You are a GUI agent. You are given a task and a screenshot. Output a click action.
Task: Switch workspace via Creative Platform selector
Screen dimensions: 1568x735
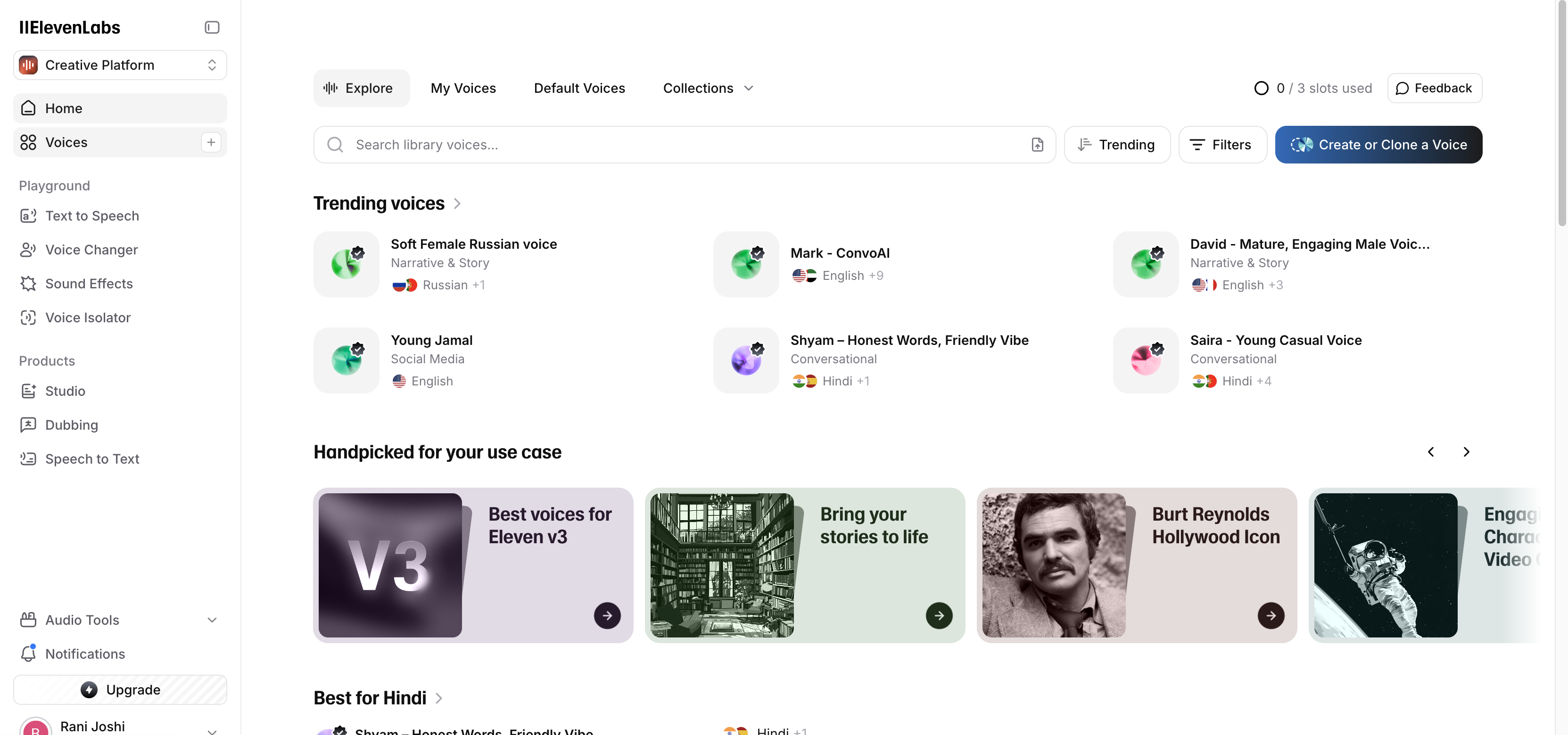[x=119, y=65]
